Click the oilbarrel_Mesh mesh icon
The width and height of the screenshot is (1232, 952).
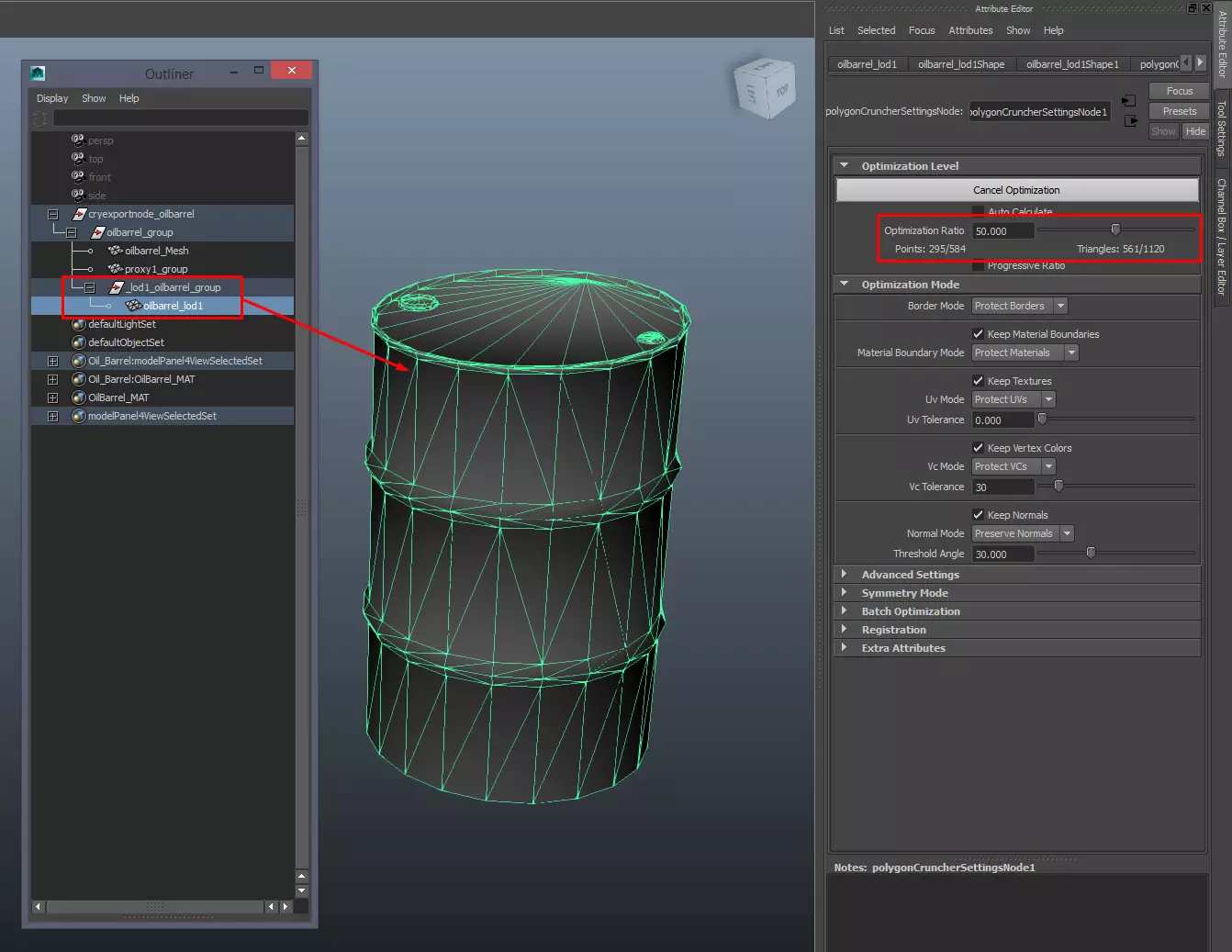[x=115, y=251]
